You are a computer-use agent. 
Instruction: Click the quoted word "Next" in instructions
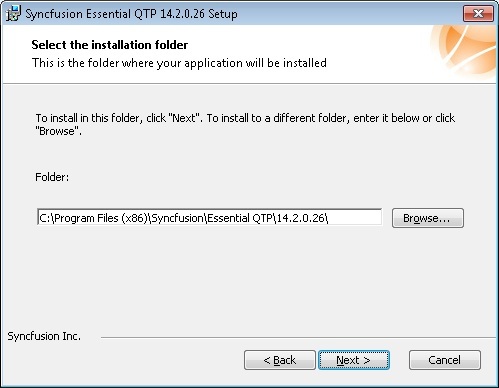click(x=184, y=118)
